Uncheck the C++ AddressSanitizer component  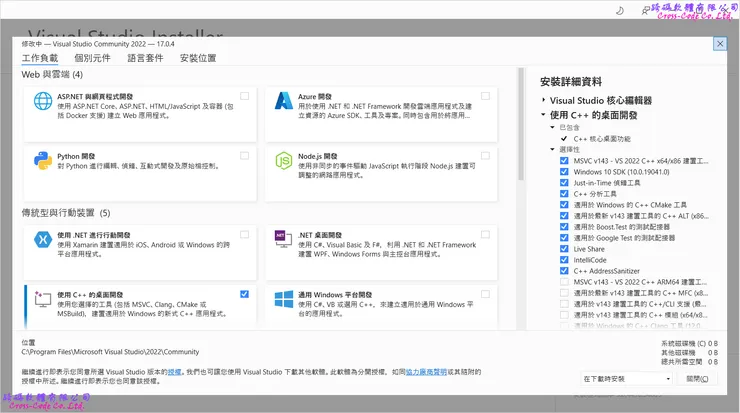(564, 271)
